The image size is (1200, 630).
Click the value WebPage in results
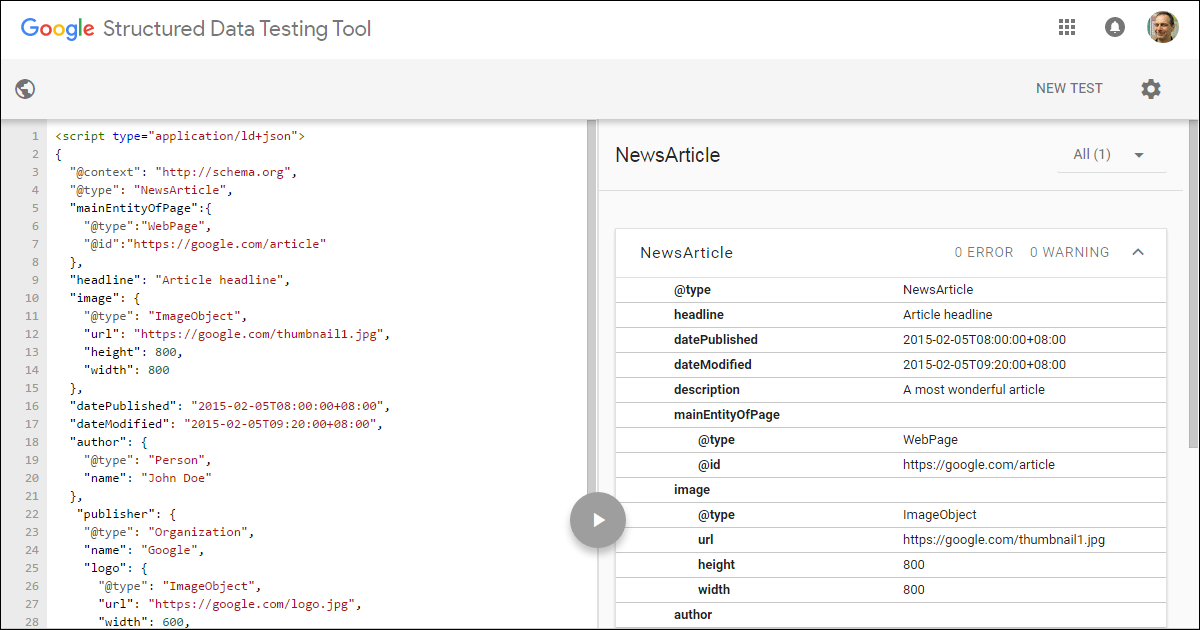[x=930, y=440]
